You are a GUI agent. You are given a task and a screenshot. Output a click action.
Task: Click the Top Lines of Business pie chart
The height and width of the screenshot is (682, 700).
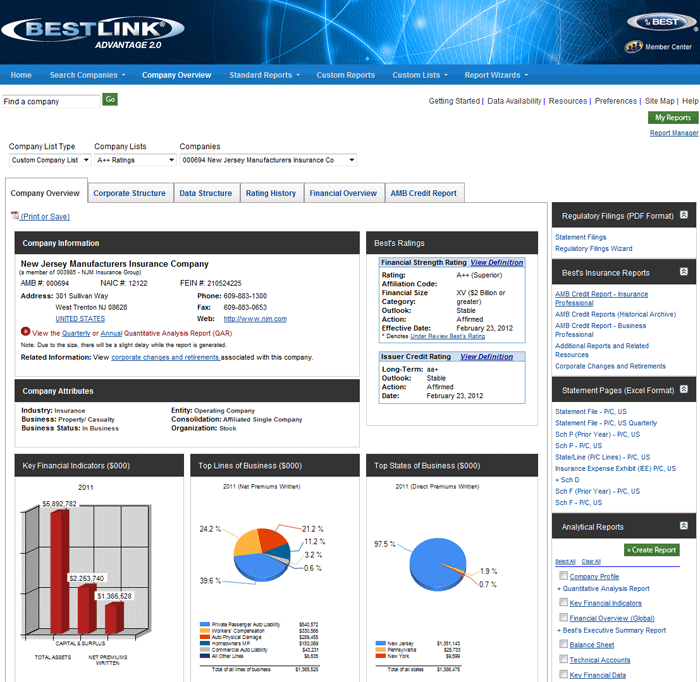click(x=262, y=553)
